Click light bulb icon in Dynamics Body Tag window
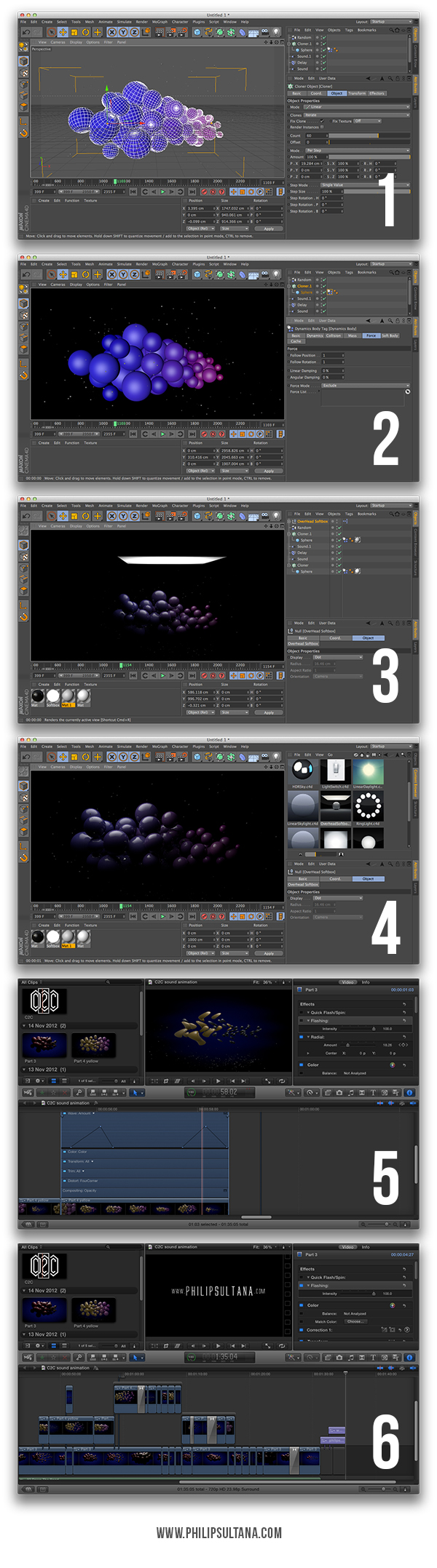The width and height of the screenshot is (437, 1568). pyautogui.click(x=276, y=274)
